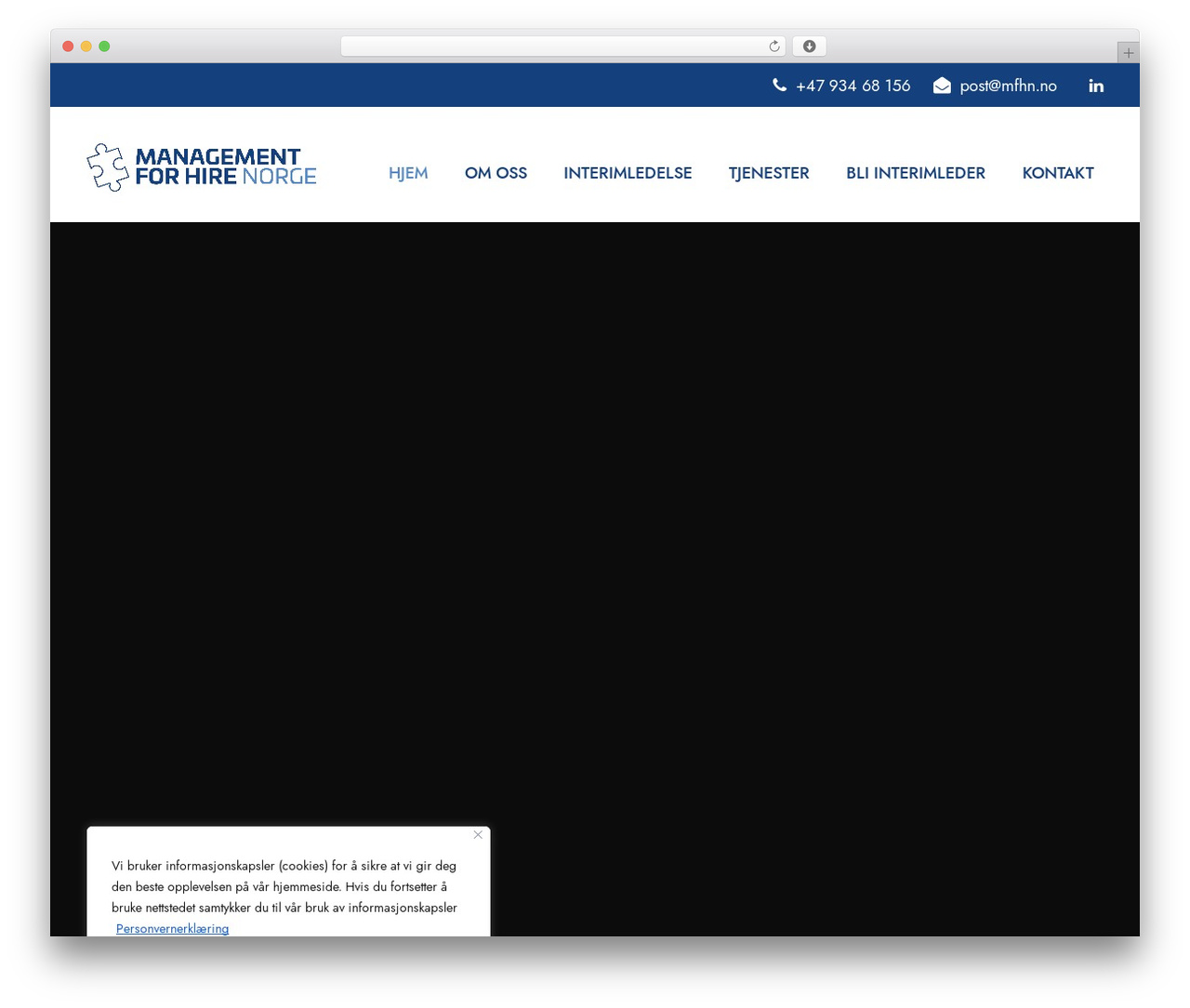Click the green fullscreen window button
1190x1008 pixels.
pos(104,46)
